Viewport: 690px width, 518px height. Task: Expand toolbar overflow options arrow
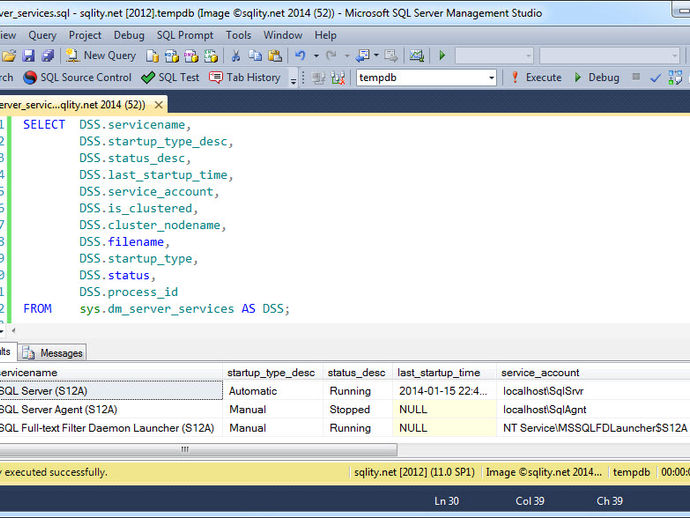pos(293,80)
